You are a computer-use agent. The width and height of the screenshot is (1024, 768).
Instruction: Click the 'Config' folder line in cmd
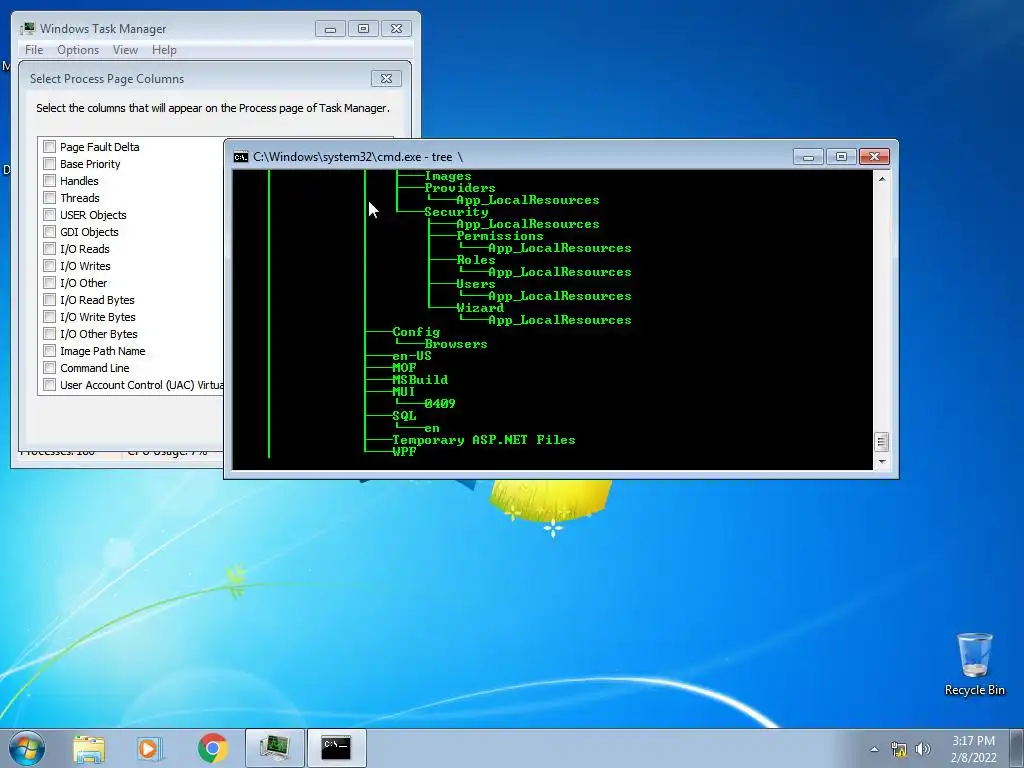coord(416,332)
